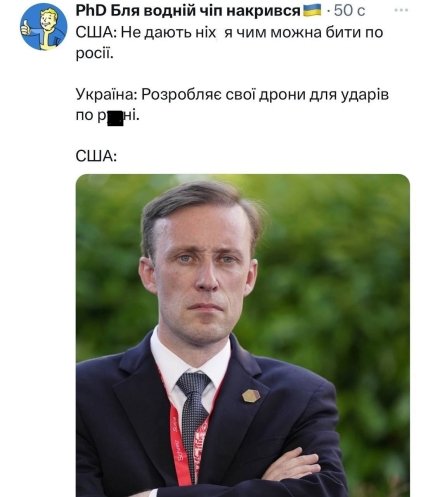Screen dimensions: 428x497
Task: Open the attached photo of man in suit
Action: pos(243,335)
